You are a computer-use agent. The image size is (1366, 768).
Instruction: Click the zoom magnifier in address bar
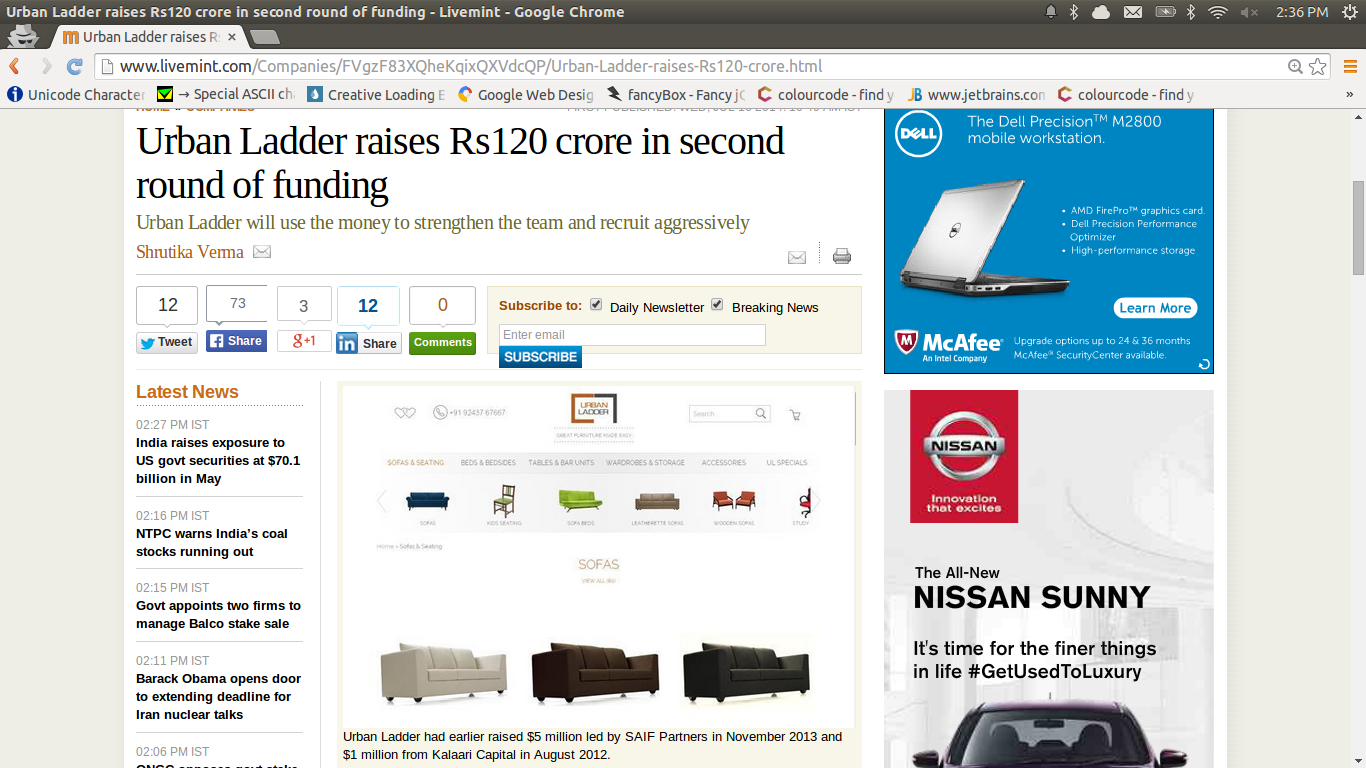coord(1295,67)
